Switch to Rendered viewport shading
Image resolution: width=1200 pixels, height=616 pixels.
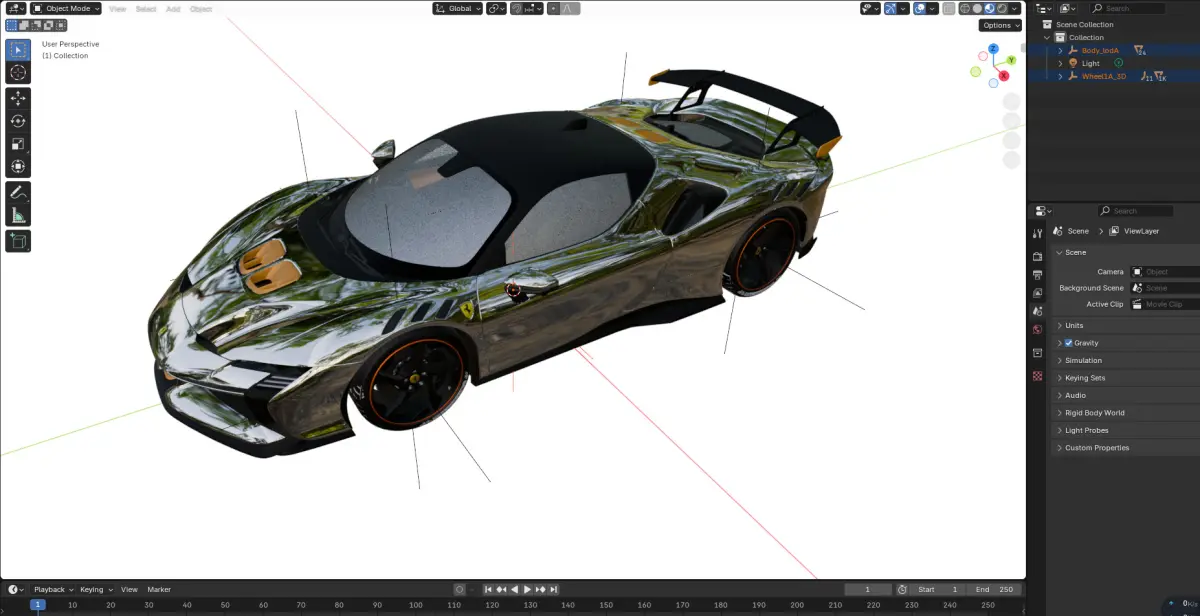click(x=1003, y=8)
